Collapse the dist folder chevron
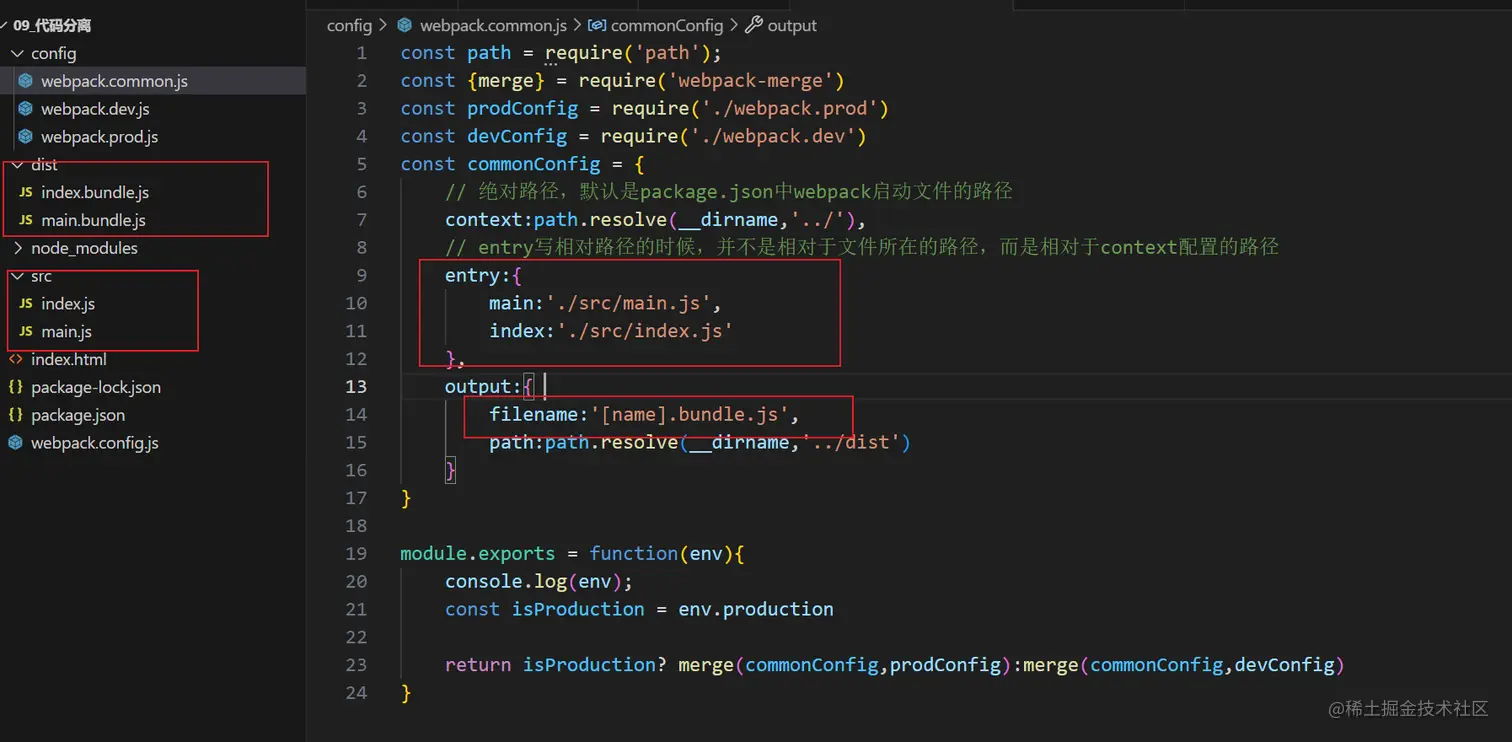 tap(18, 165)
